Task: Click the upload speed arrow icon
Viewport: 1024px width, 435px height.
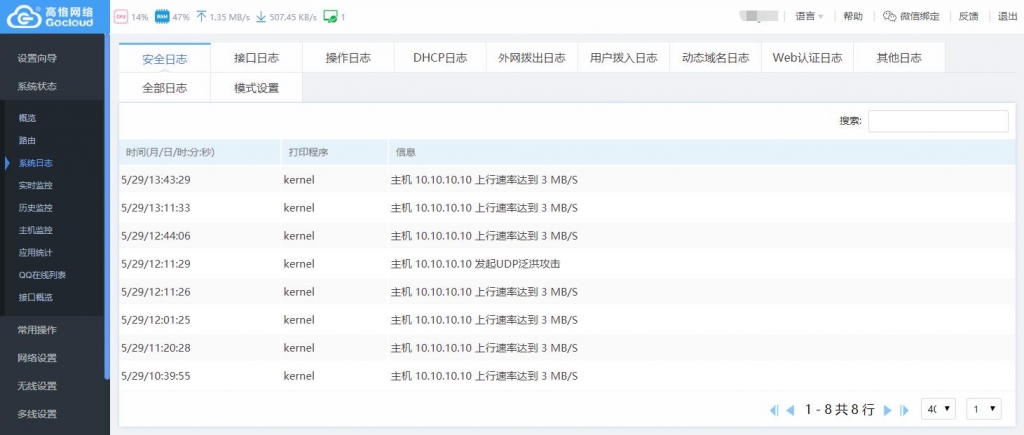Action: pos(202,17)
